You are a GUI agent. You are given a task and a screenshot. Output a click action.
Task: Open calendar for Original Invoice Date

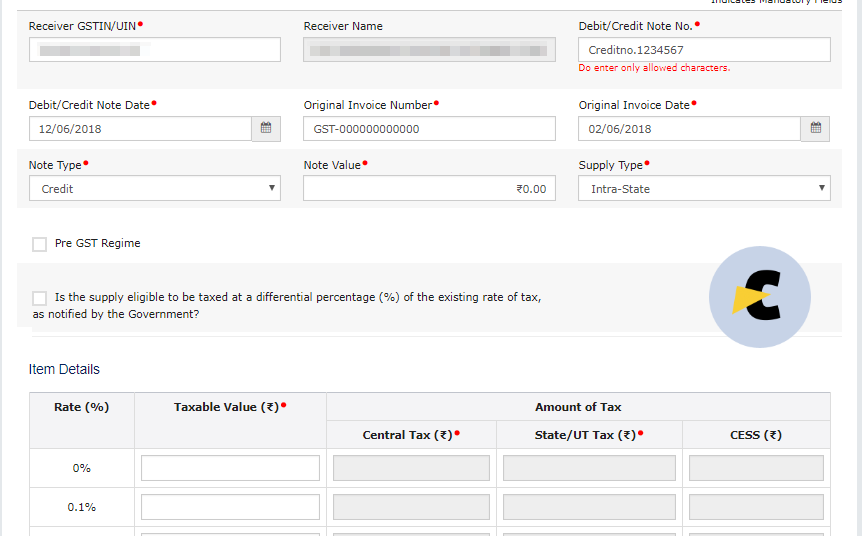pyautogui.click(x=815, y=129)
